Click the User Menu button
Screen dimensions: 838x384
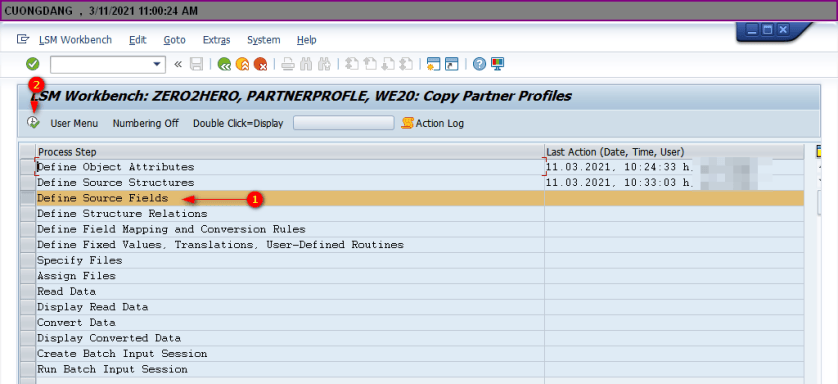tap(74, 123)
